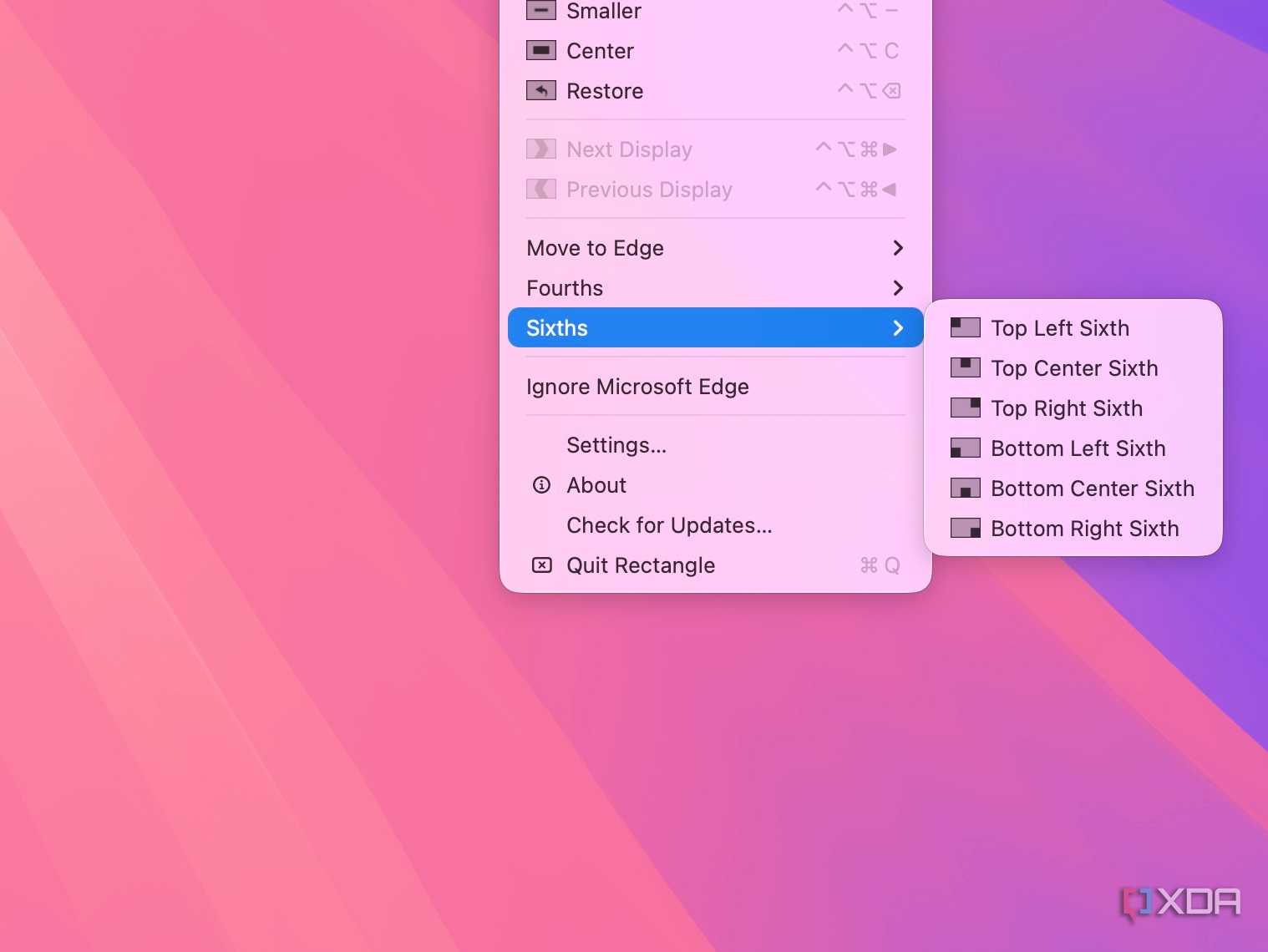Select the Center menu item

point(715,51)
